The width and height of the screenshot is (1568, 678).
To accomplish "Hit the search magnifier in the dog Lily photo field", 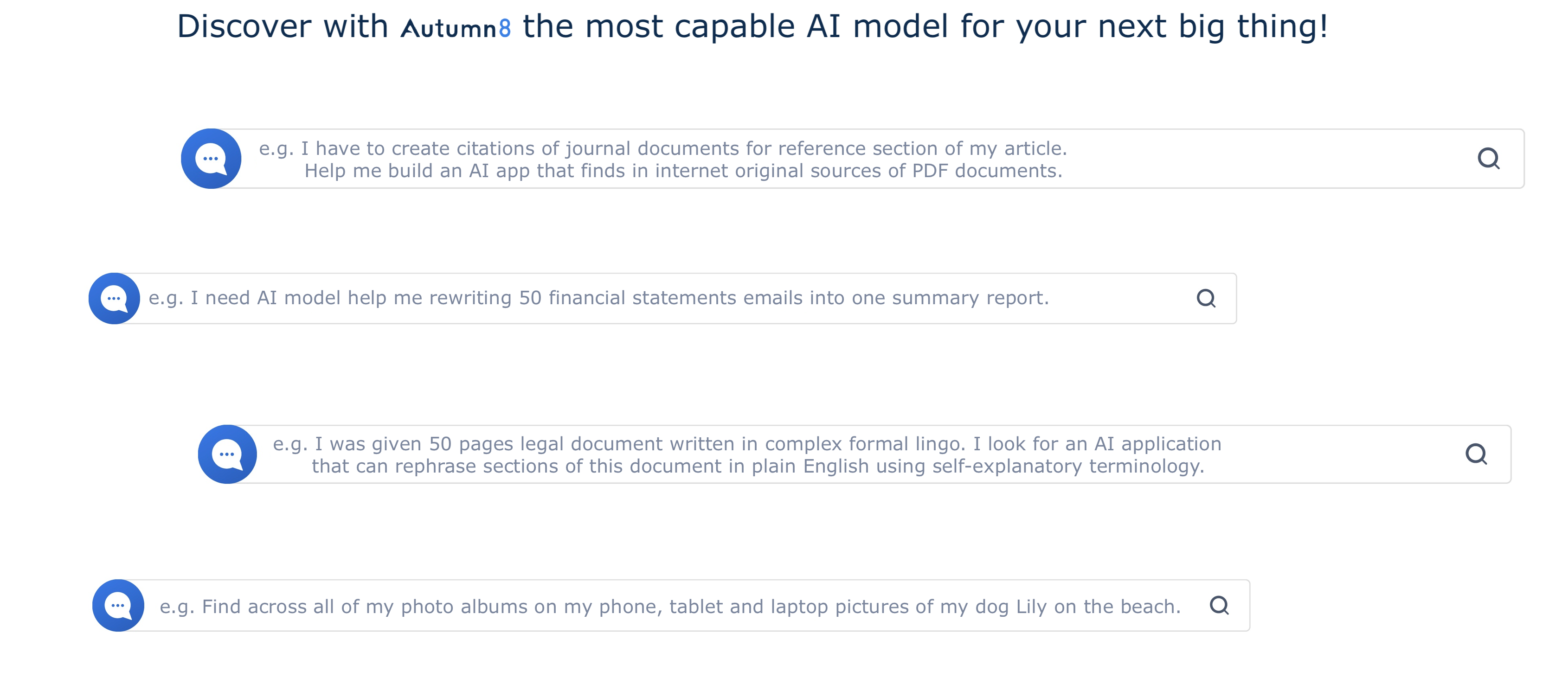I will pos(1219,605).
